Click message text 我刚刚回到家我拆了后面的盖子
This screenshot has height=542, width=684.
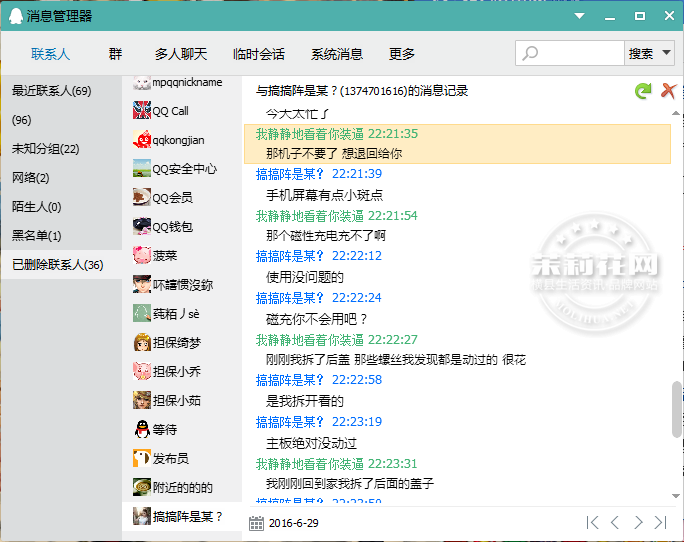click(350, 484)
